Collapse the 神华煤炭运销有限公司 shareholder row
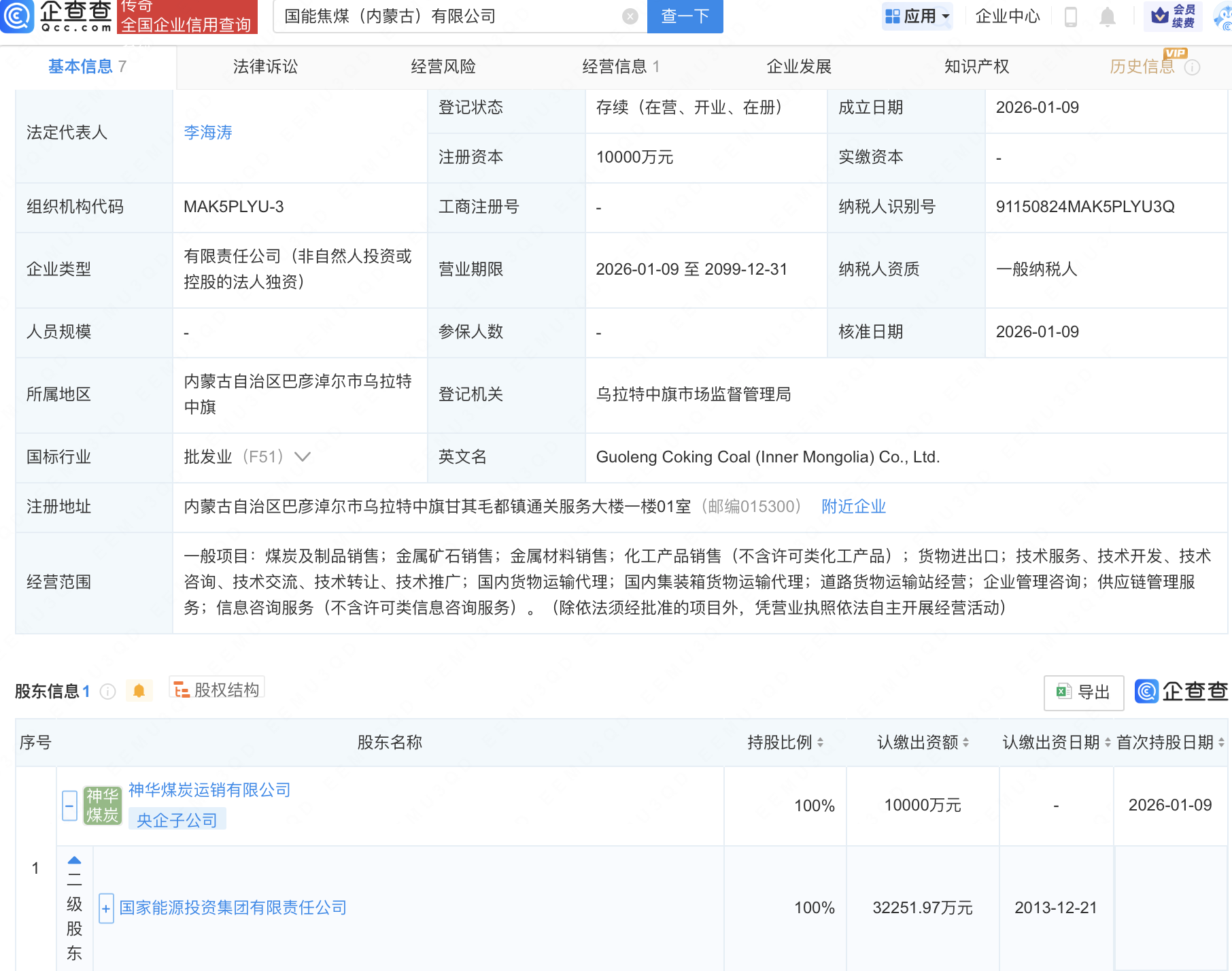This screenshot has height=971, width=1232. coord(69,806)
